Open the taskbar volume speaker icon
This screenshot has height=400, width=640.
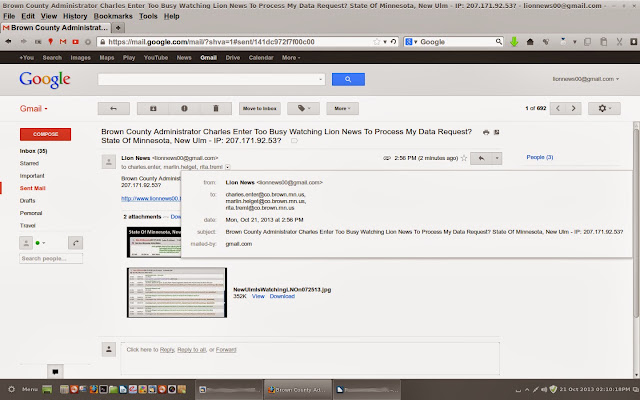pyautogui.click(x=544, y=389)
